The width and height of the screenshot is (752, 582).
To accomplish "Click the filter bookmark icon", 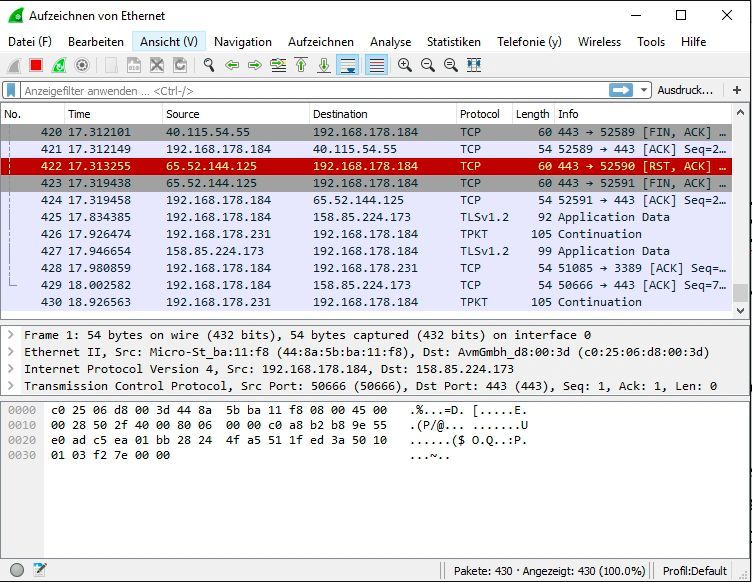I will pos(11,90).
